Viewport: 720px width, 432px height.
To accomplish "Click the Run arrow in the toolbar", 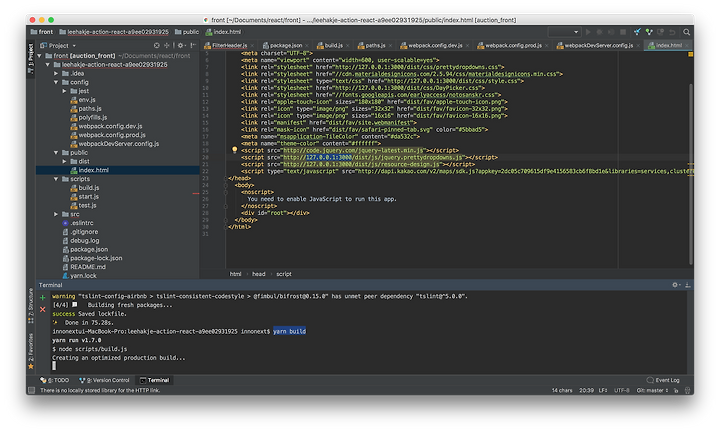I will pos(588,32).
